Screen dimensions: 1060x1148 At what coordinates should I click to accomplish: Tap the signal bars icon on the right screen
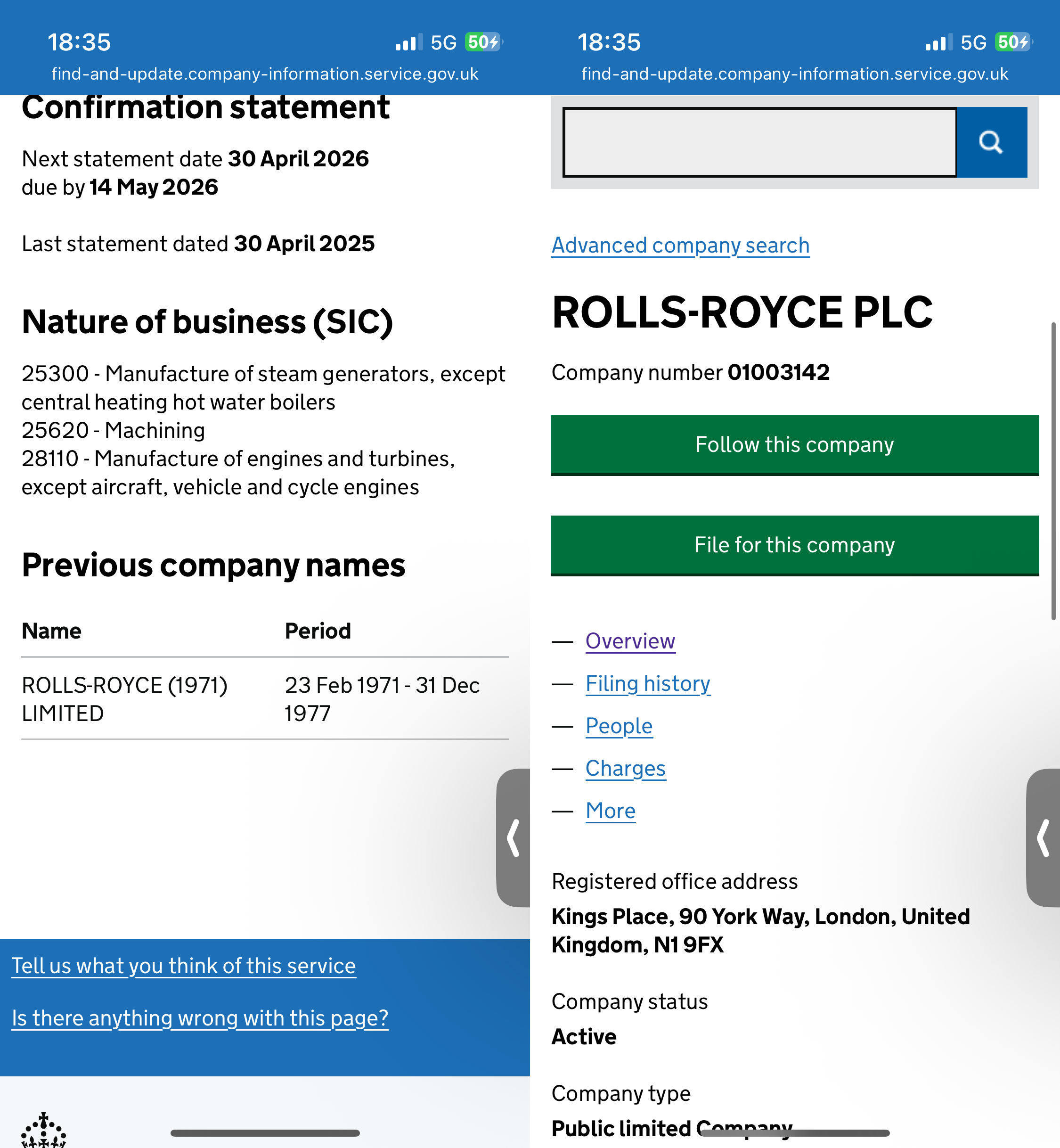coord(939,42)
